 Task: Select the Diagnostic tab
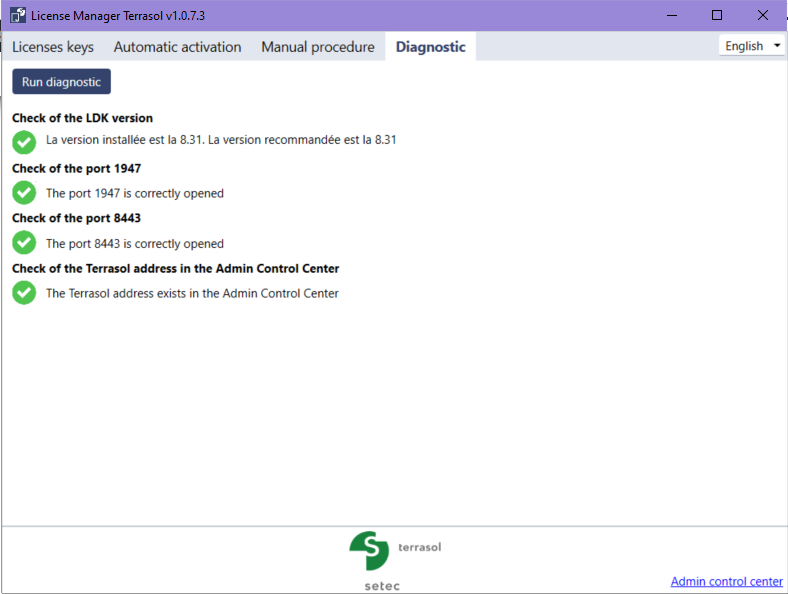[431, 47]
